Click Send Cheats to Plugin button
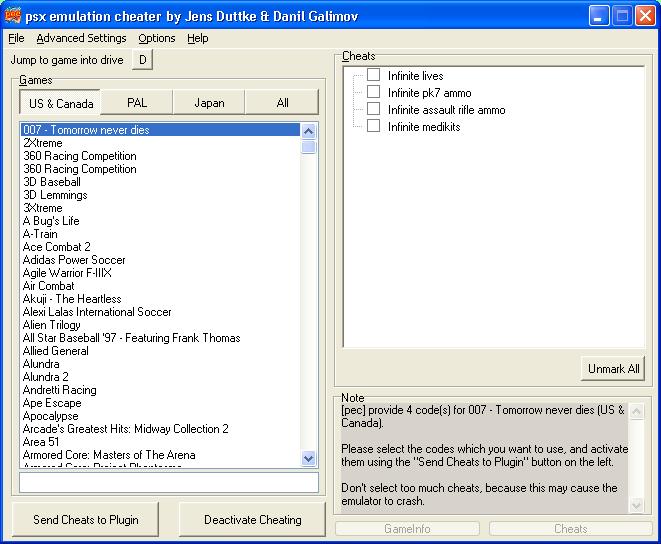 pyautogui.click(x=85, y=520)
